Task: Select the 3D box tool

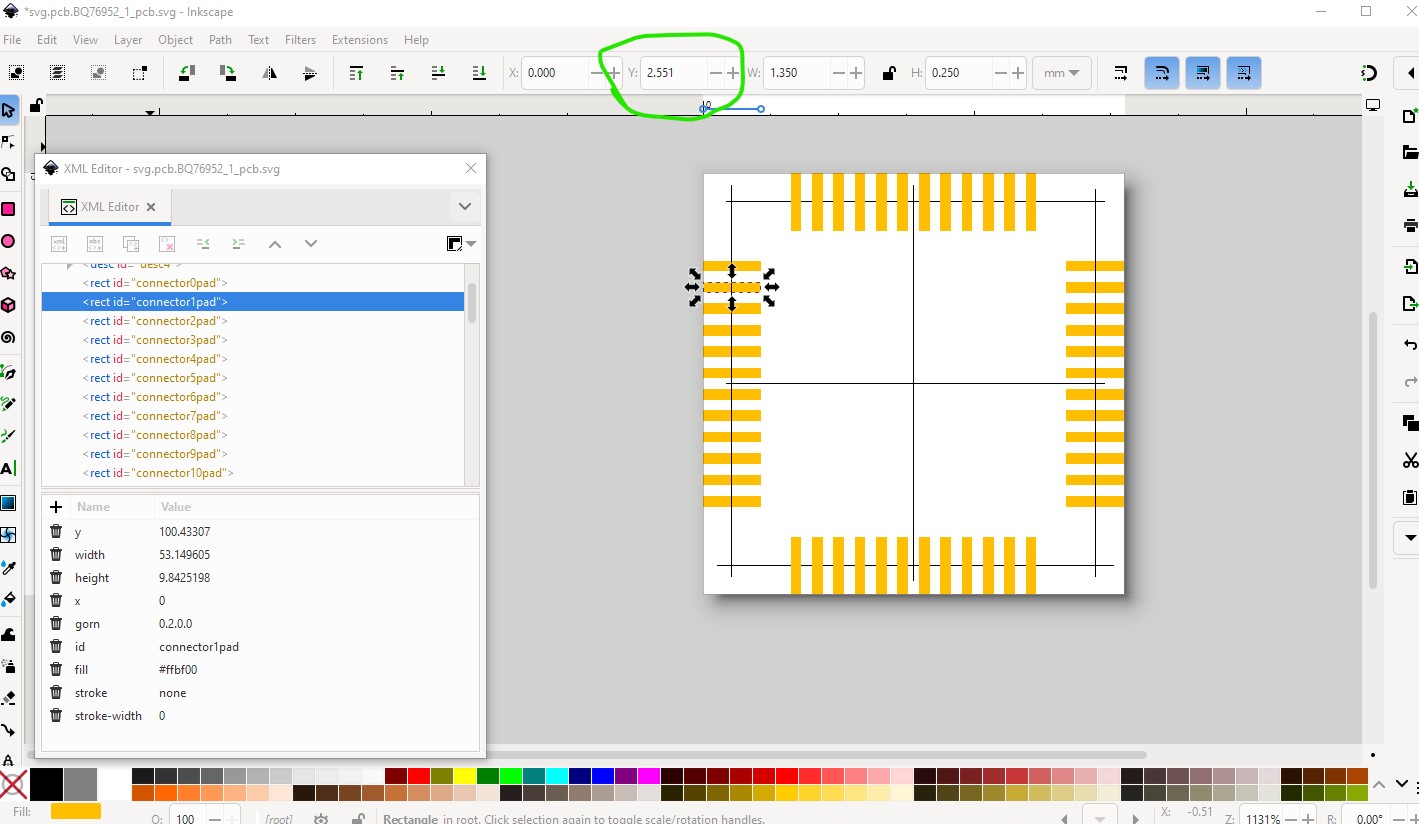Action: 8,305
